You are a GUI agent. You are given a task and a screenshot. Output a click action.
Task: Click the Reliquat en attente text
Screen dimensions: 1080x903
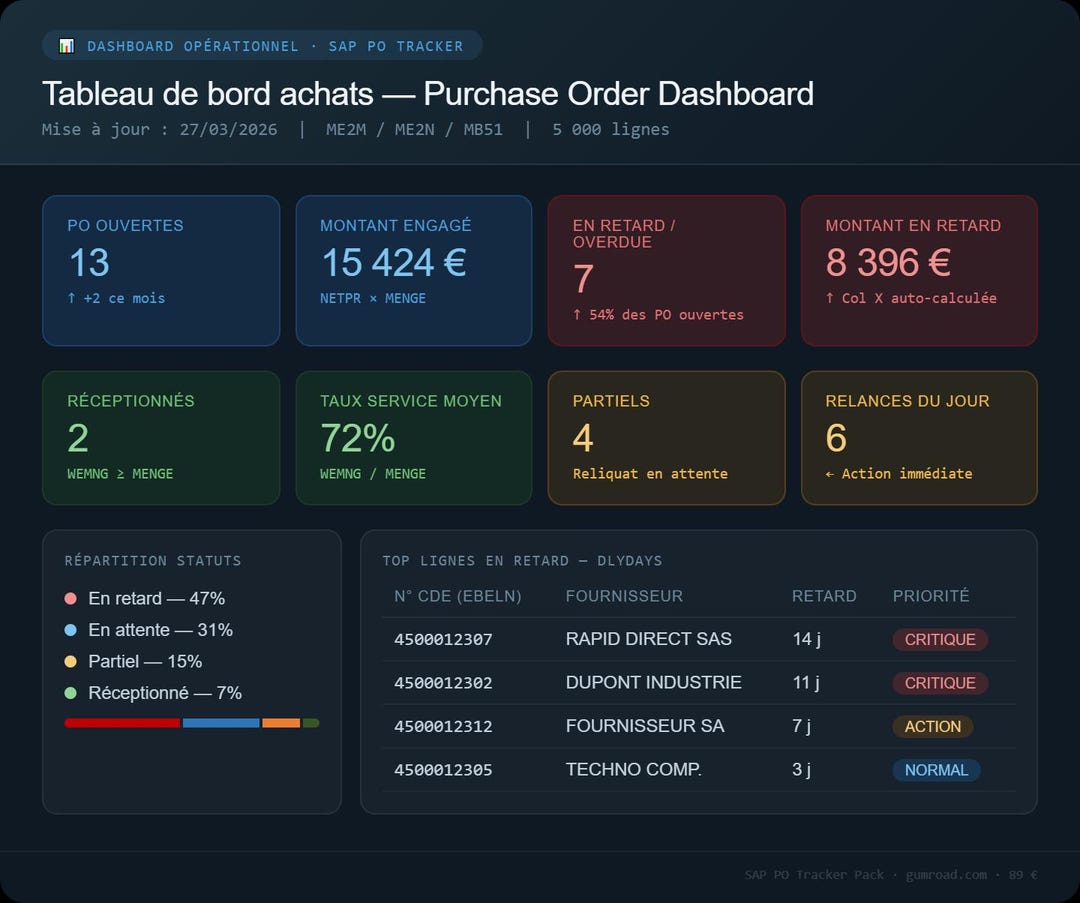pos(650,474)
